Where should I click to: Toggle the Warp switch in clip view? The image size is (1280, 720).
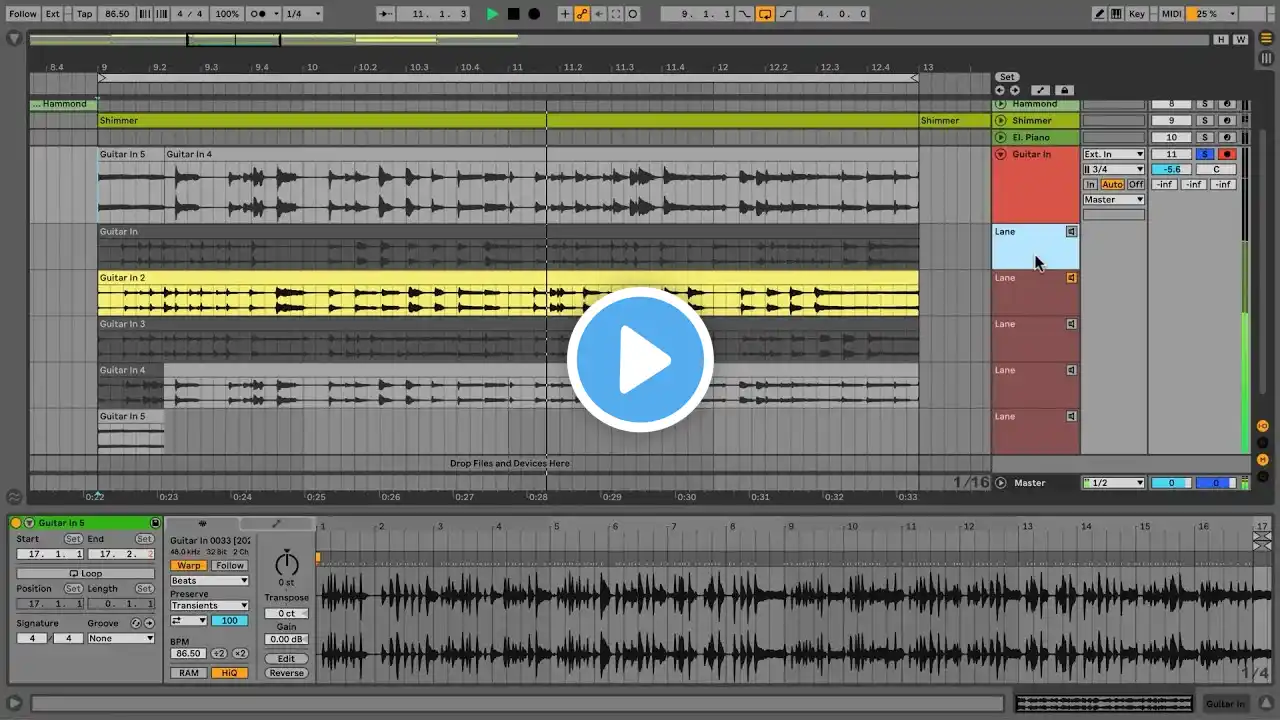click(x=188, y=565)
